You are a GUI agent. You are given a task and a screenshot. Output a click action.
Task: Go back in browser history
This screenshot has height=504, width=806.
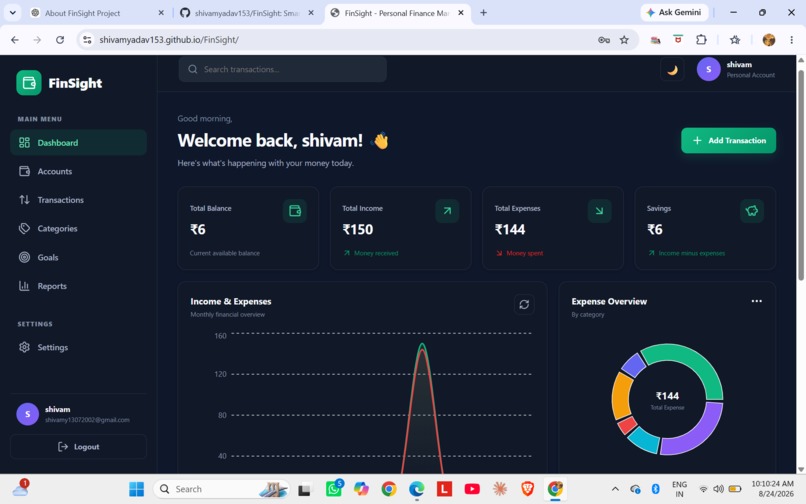click(15, 40)
